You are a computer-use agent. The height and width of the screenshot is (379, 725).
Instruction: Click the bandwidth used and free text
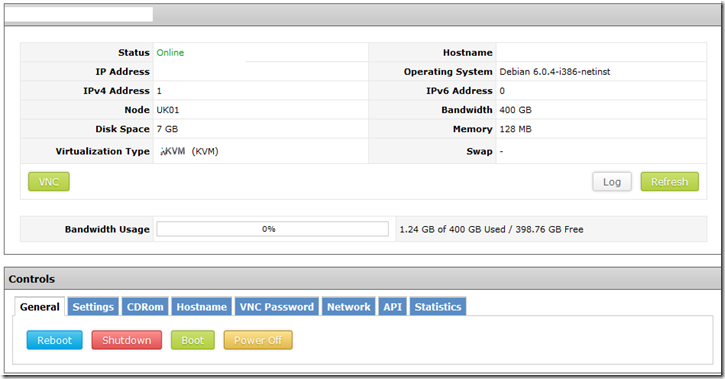point(491,229)
